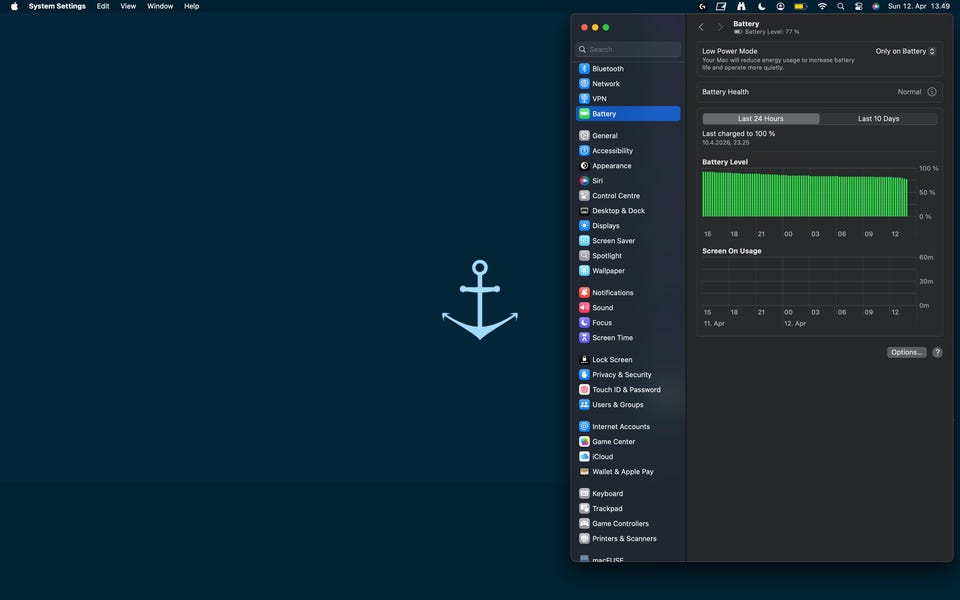
Task: Open the Wallpaper settings pane
Action: point(608,271)
